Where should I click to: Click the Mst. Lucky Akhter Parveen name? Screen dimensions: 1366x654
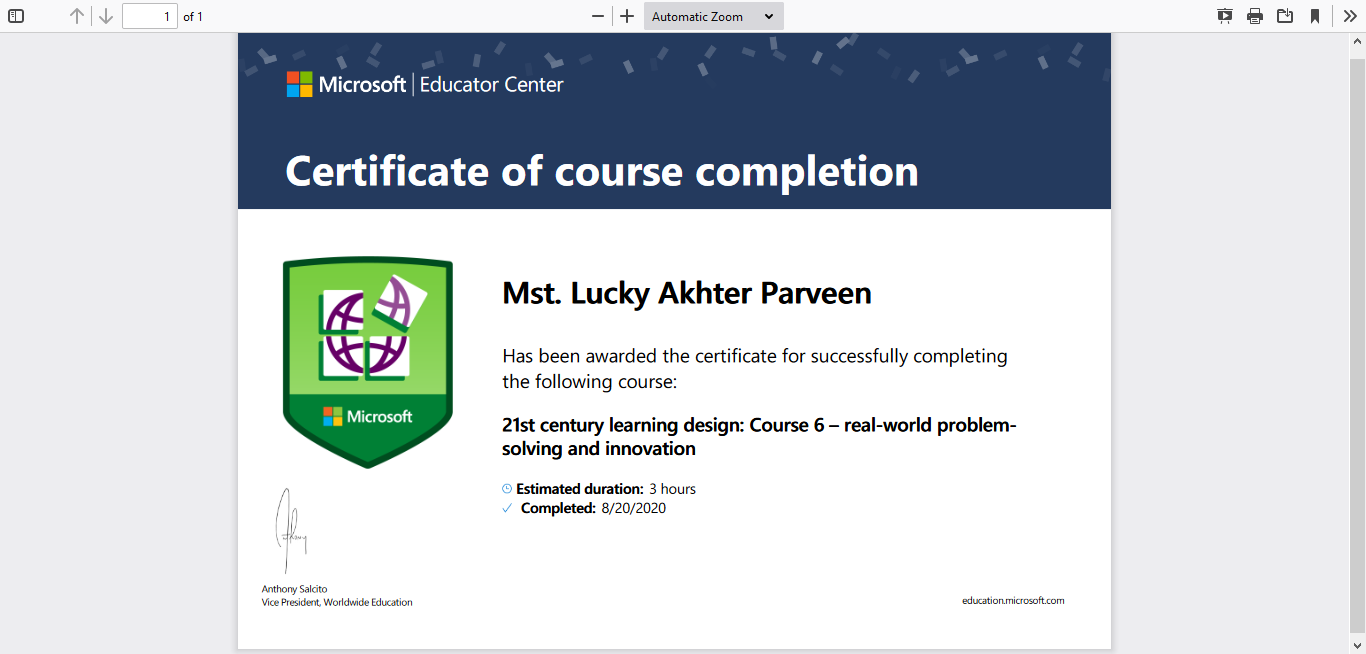(x=687, y=294)
